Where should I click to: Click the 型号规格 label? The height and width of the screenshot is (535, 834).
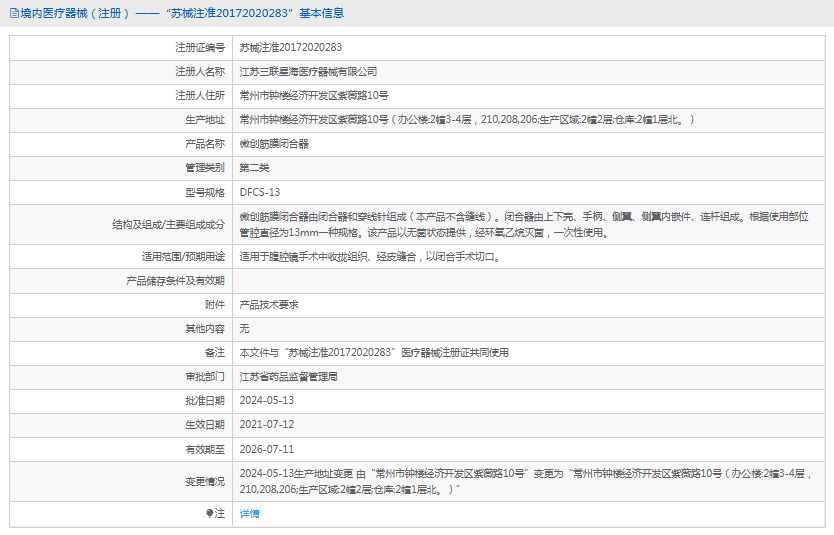tap(205, 193)
